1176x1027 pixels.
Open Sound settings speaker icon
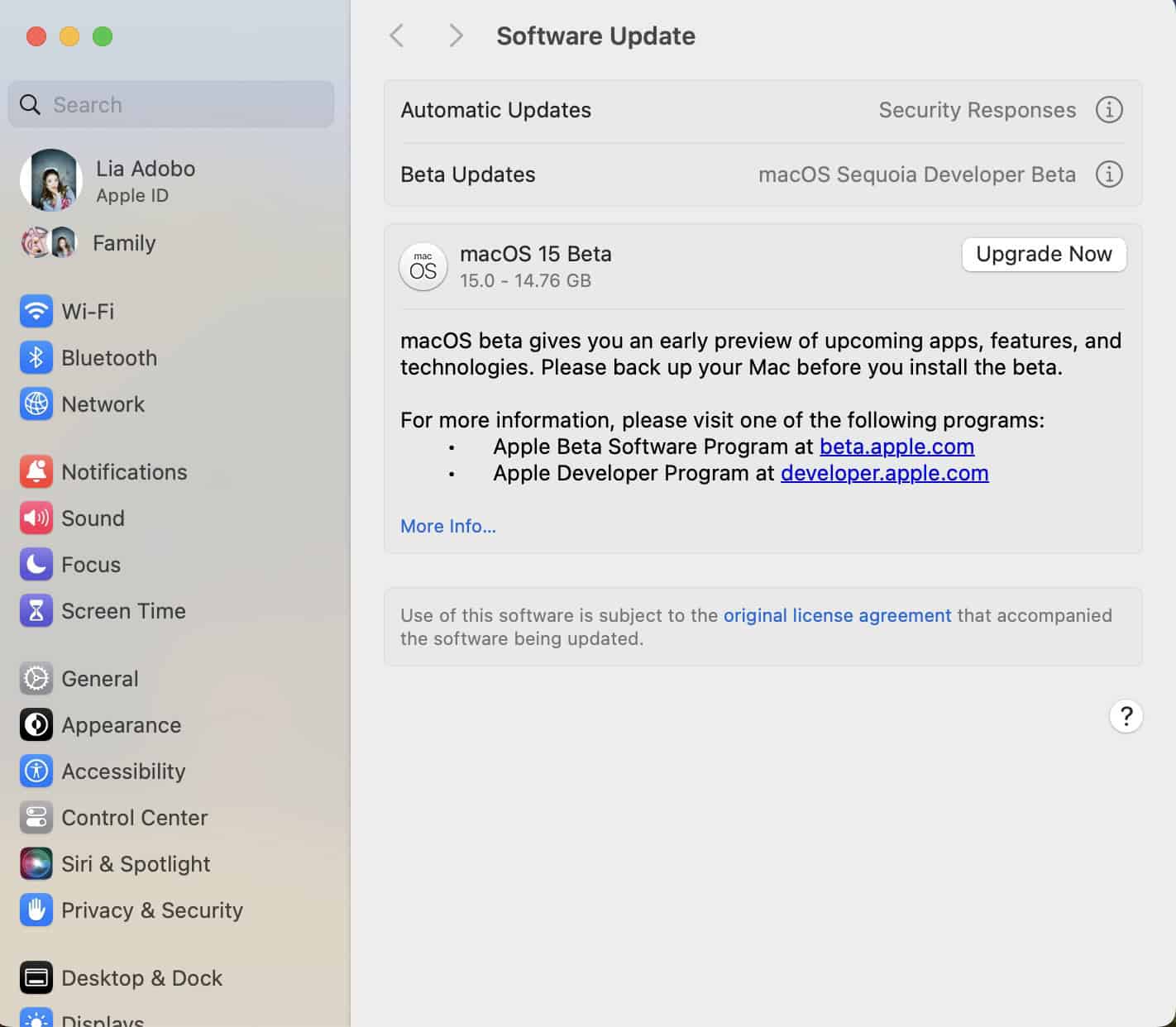[36, 518]
